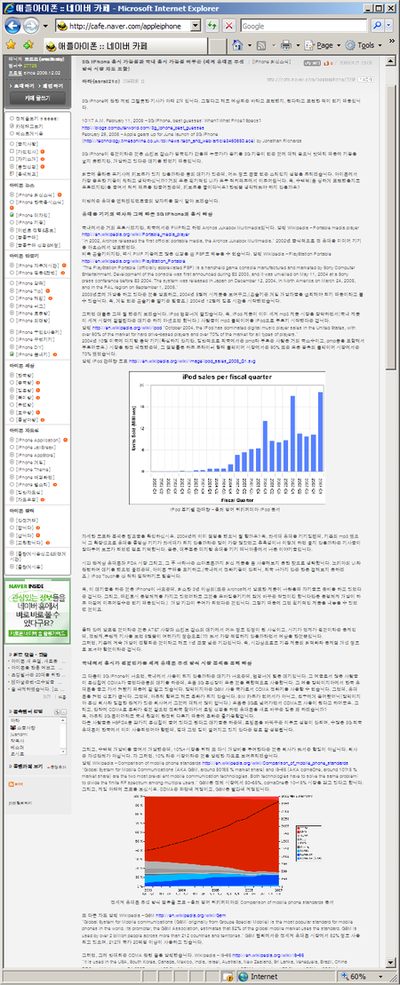Screen dimensions: 400x985
Task: Open the [iPhone Application] board in sidebar
Action: tap(38, 440)
